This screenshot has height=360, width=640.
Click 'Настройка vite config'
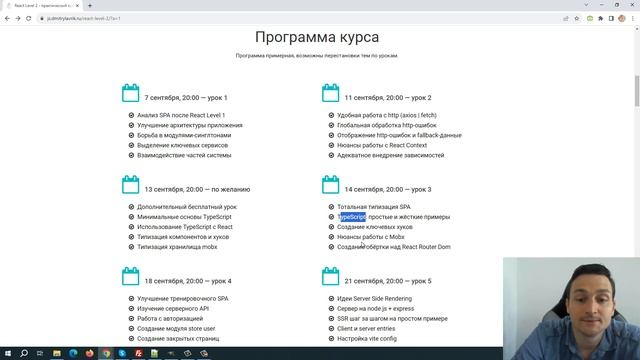(367, 339)
